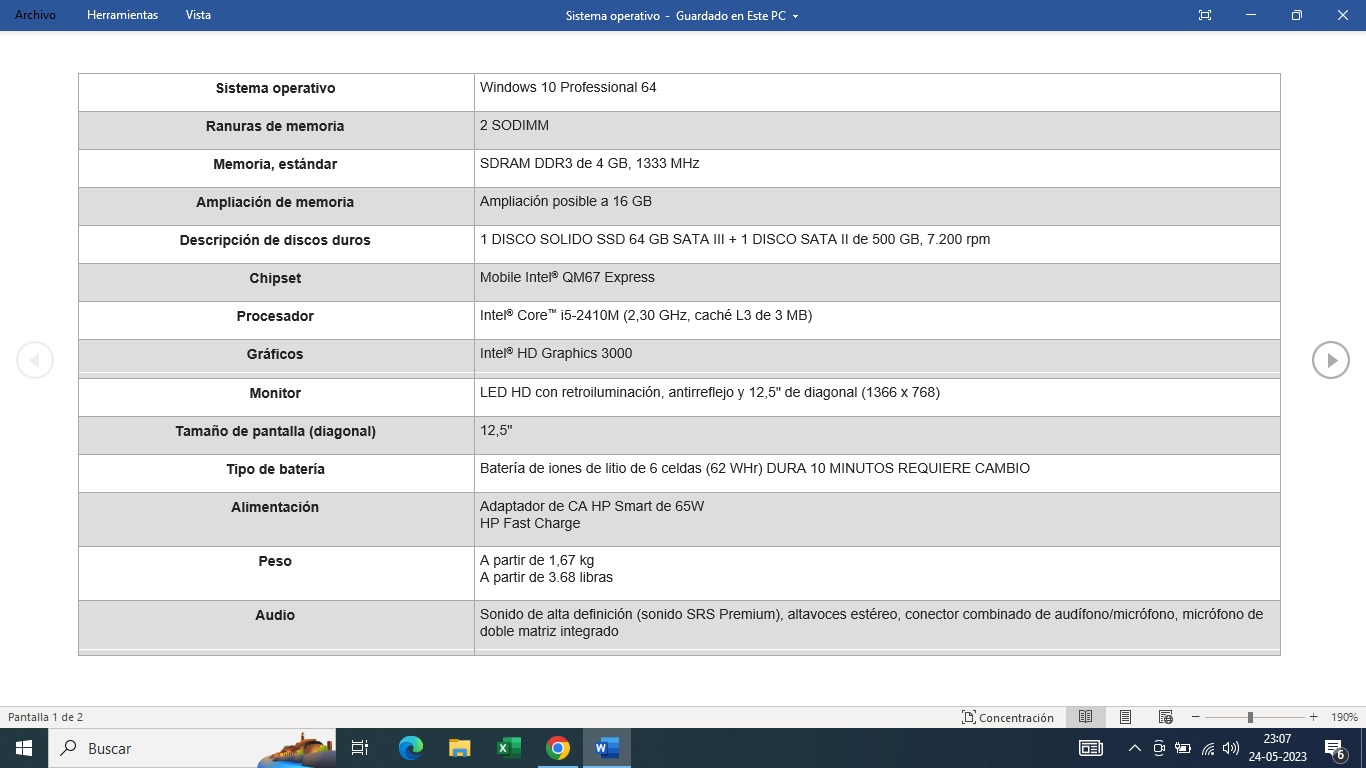Click "DURA 10 MINUTOS REQUIERE CAMBIO" text
This screenshot has width=1366, height=768.
(898, 468)
